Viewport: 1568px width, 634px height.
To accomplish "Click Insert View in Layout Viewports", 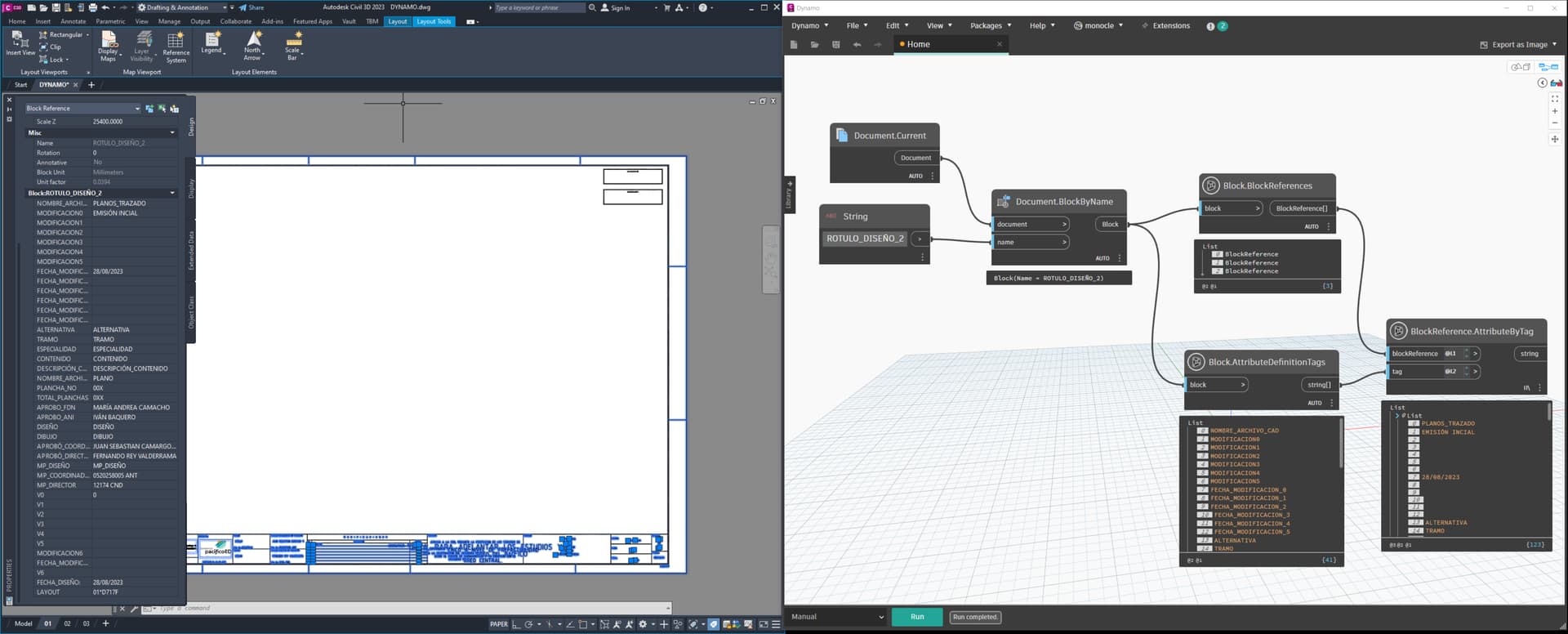I will 20,44.
